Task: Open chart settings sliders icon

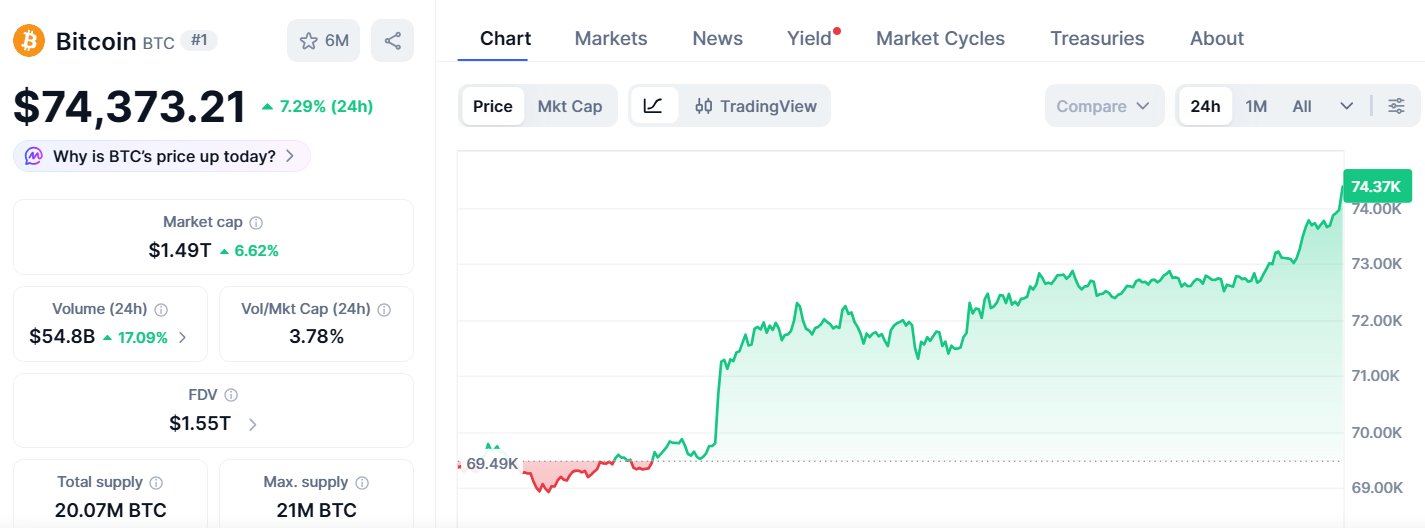Action: point(1397,106)
